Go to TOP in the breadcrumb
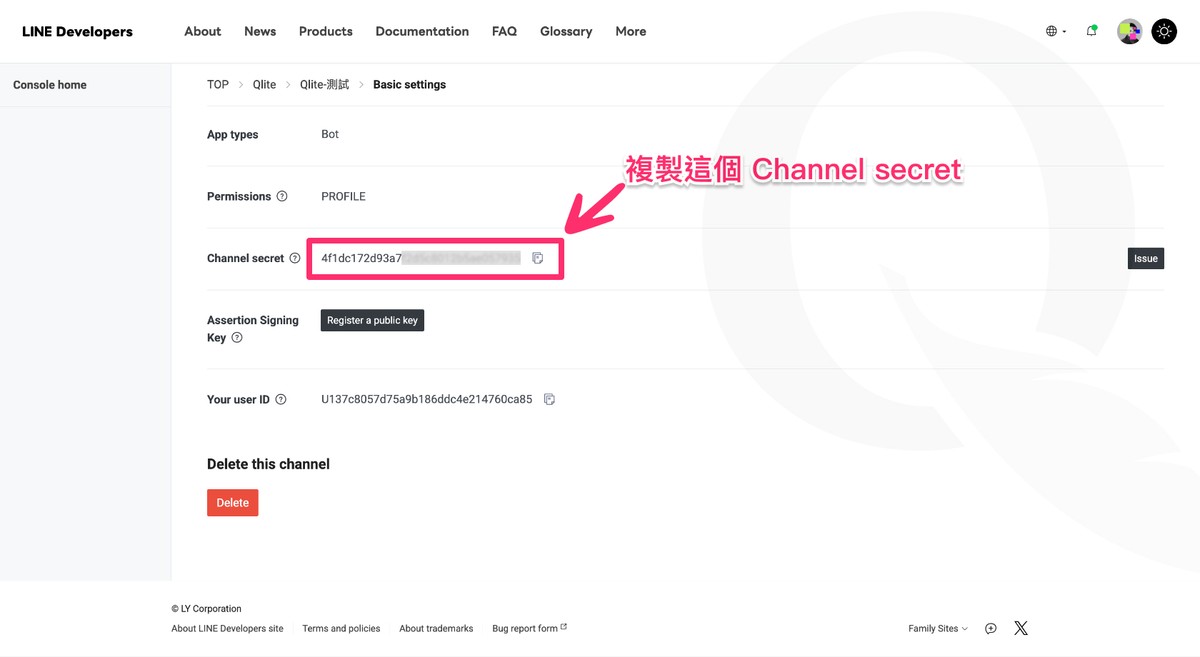 (218, 85)
